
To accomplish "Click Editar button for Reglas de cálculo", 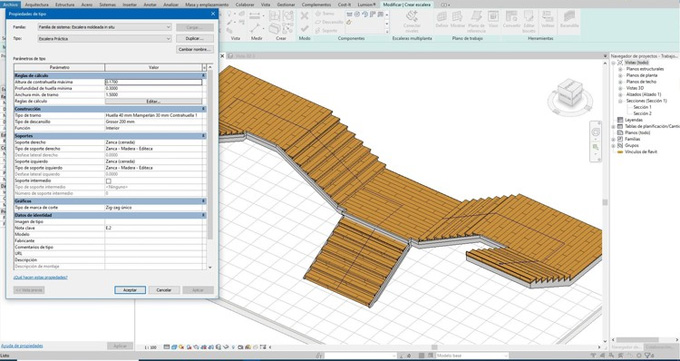I will tap(154, 102).
